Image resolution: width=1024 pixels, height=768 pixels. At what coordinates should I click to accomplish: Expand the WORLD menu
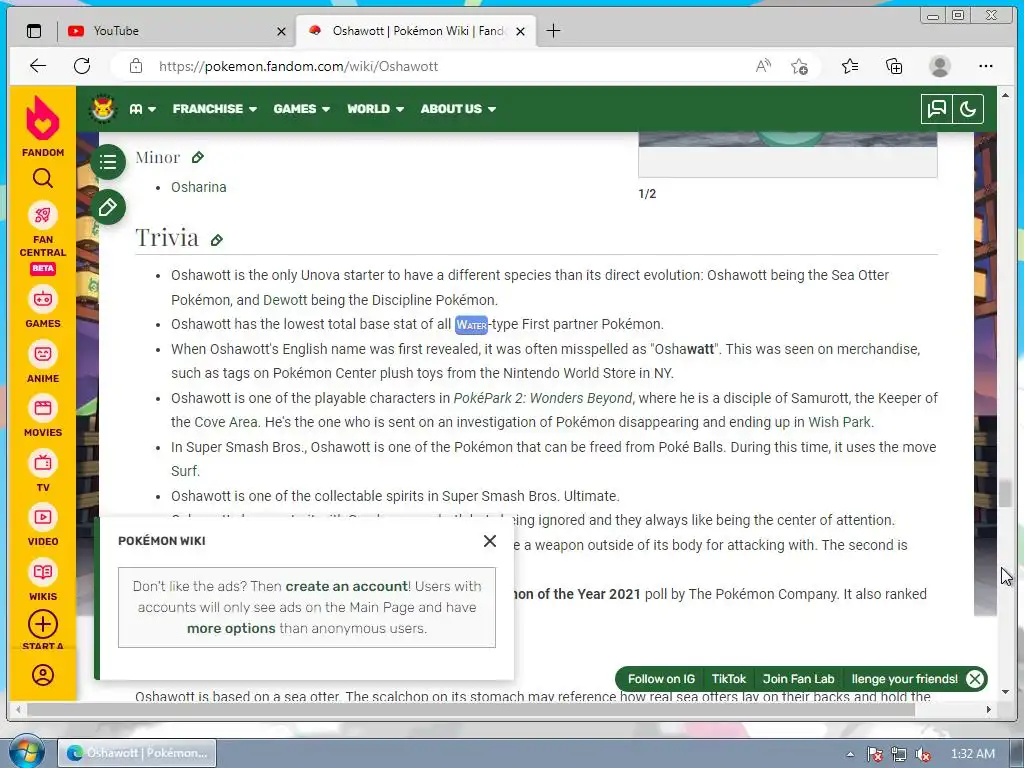tap(376, 109)
